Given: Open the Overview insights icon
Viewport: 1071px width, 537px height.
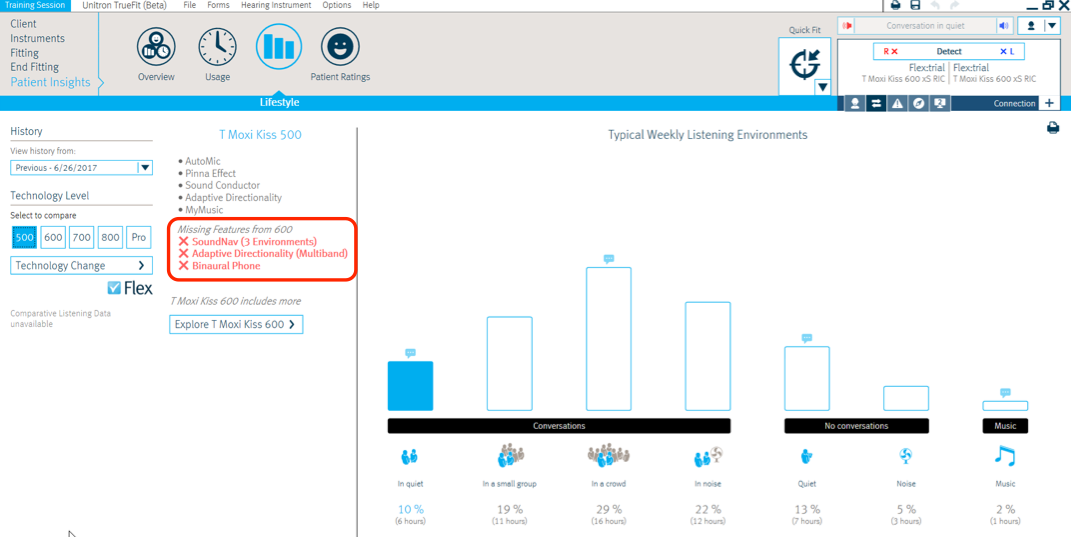Looking at the screenshot, I should click(156, 46).
